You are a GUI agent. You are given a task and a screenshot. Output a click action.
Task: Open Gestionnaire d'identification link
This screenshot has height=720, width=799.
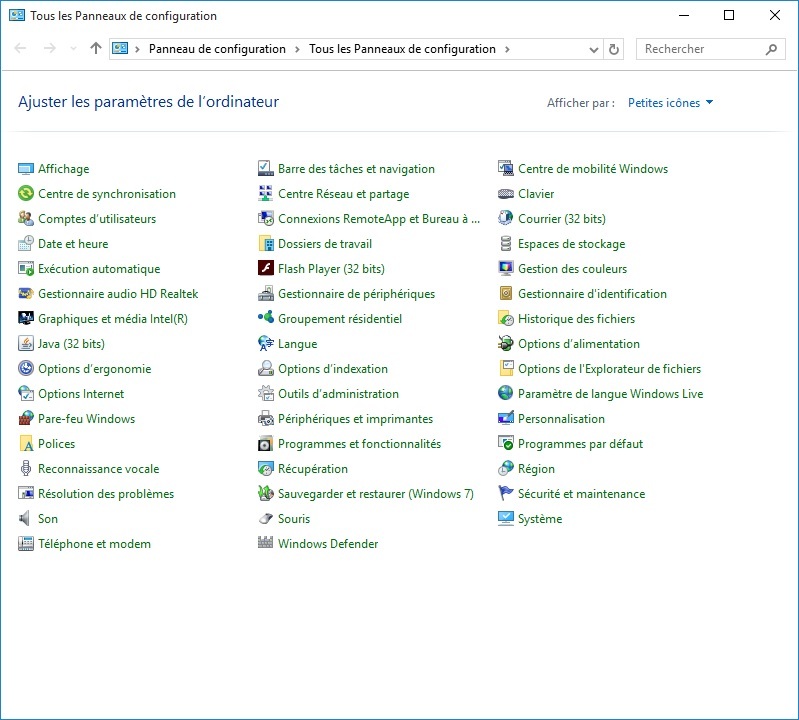click(592, 294)
